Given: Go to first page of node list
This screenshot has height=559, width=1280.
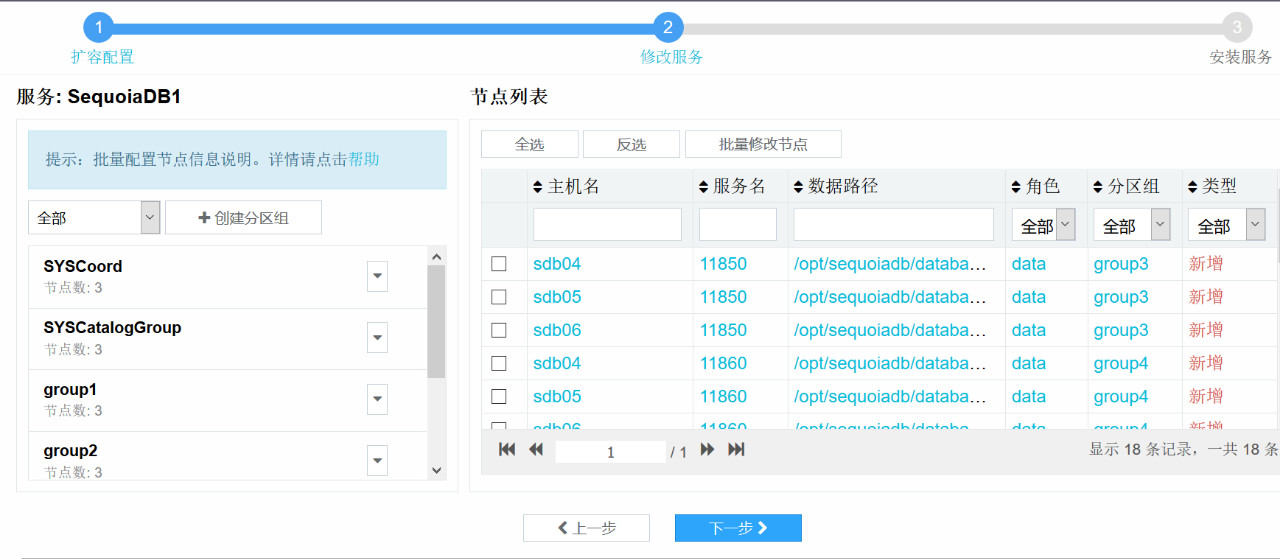Looking at the screenshot, I should pyautogui.click(x=507, y=450).
